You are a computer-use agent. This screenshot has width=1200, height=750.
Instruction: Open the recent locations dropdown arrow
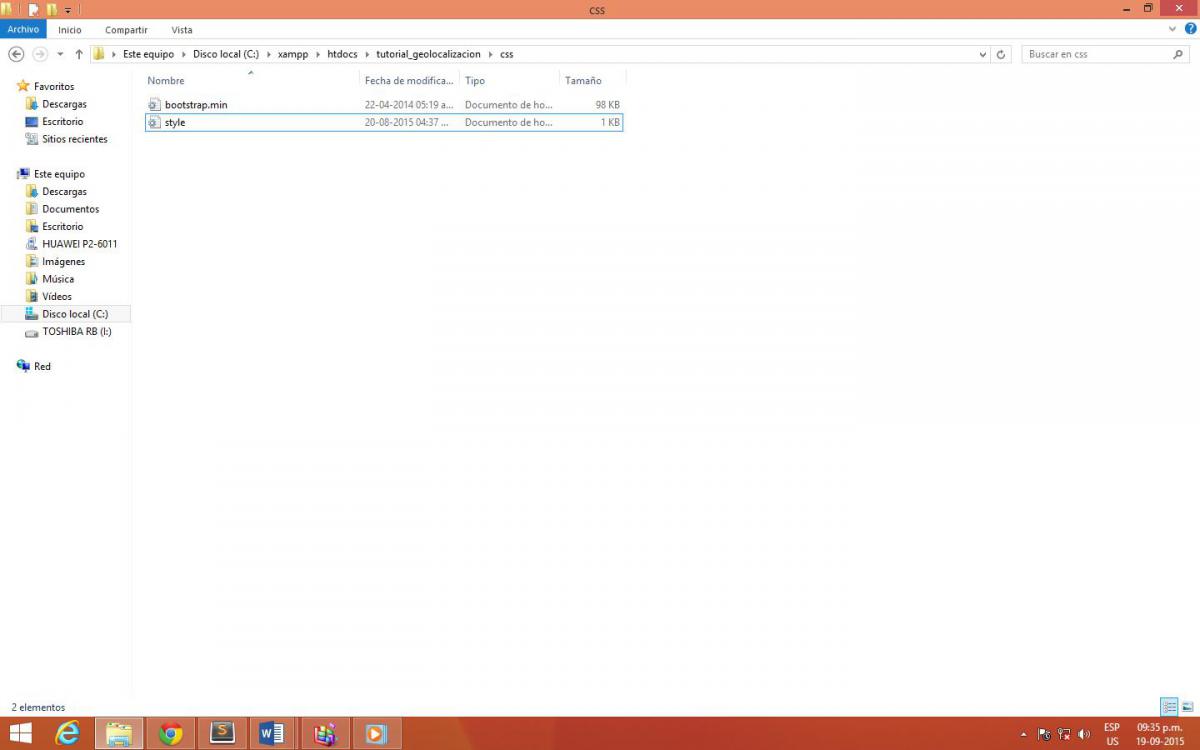pyautogui.click(x=60, y=54)
